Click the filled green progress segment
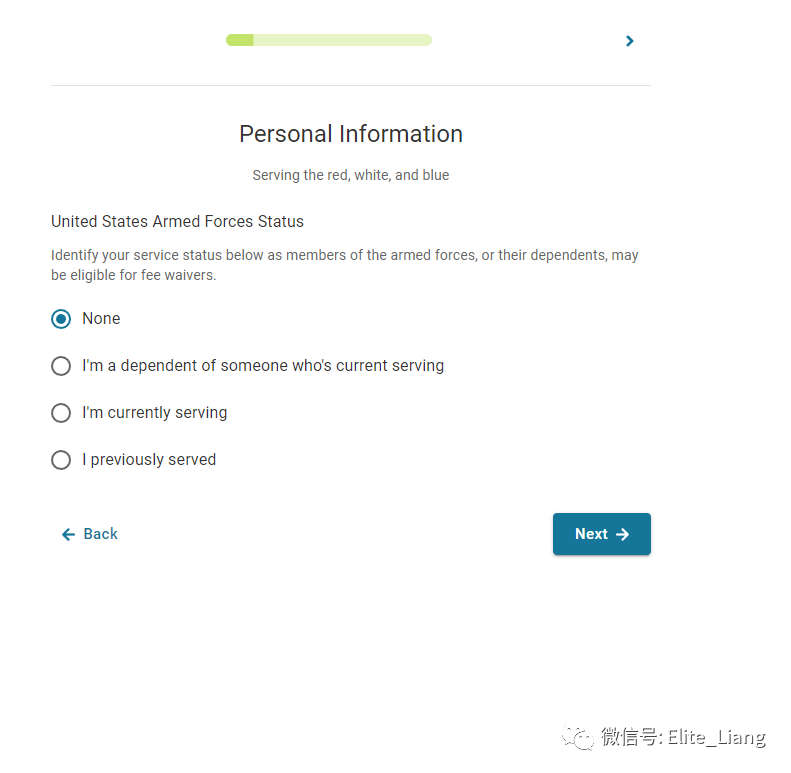This screenshot has width=791, height=773. [x=240, y=40]
